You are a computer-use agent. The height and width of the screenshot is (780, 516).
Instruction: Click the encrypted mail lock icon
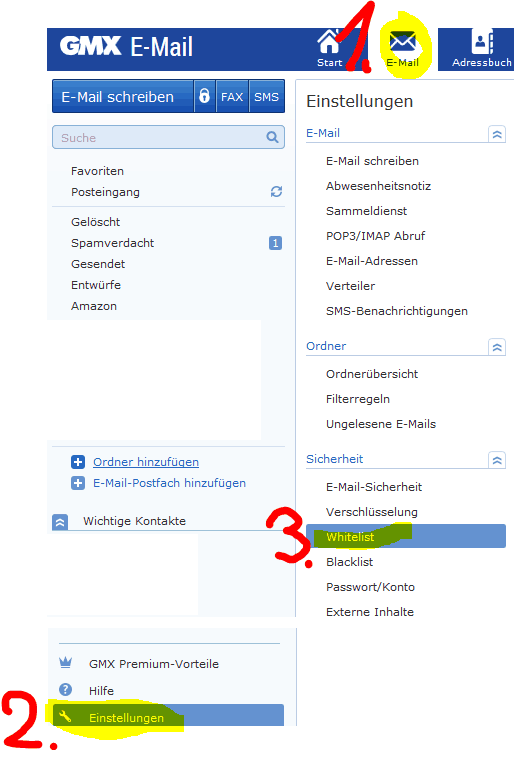point(204,96)
